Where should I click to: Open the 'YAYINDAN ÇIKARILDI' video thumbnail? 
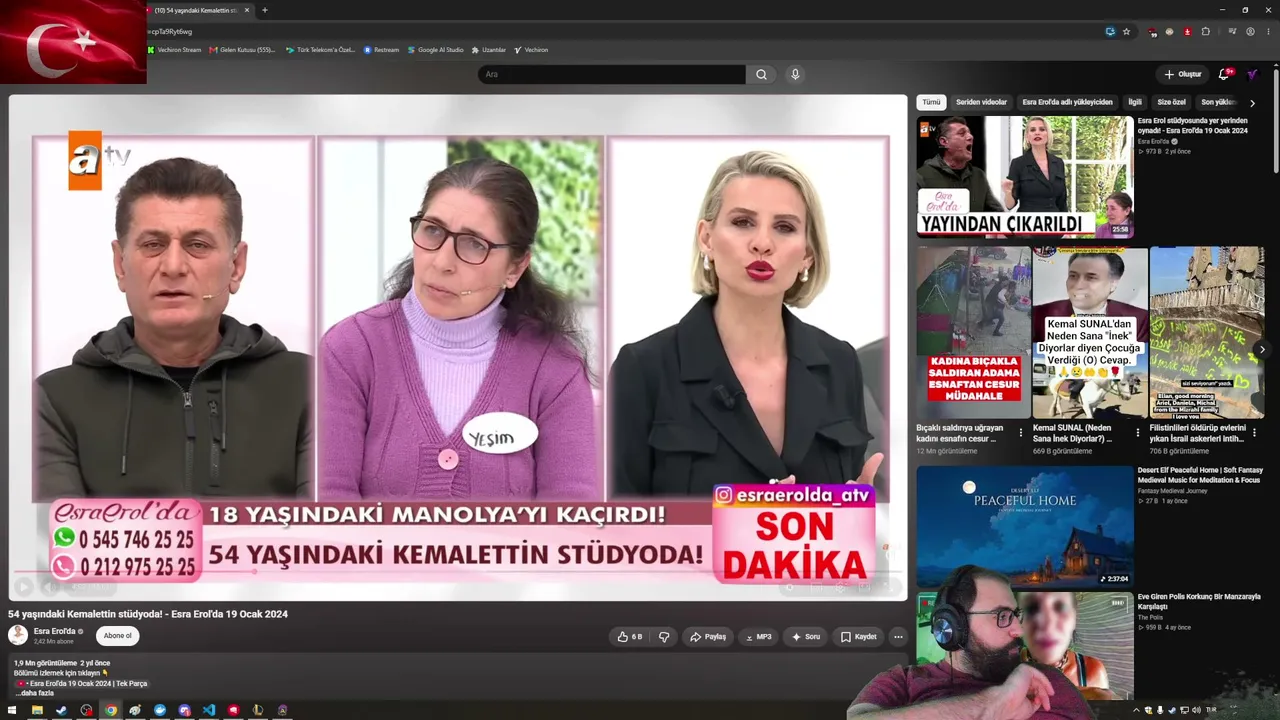pyautogui.click(x=1025, y=177)
